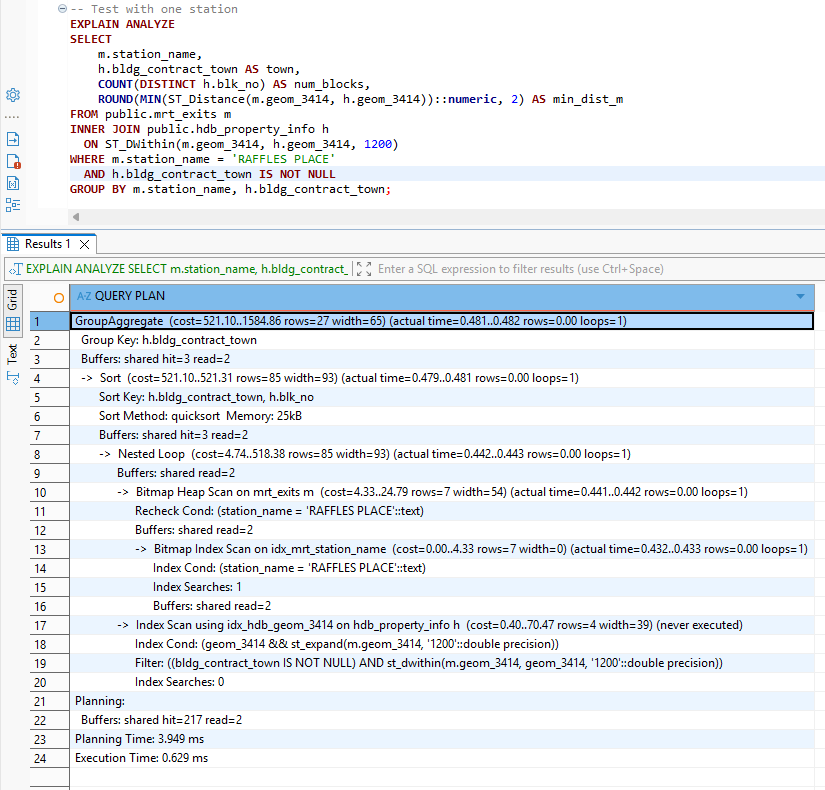Open the QUERY PLAN column dropdown arrow
This screenshot has height=790, width=825.
(x=800, y=297)
